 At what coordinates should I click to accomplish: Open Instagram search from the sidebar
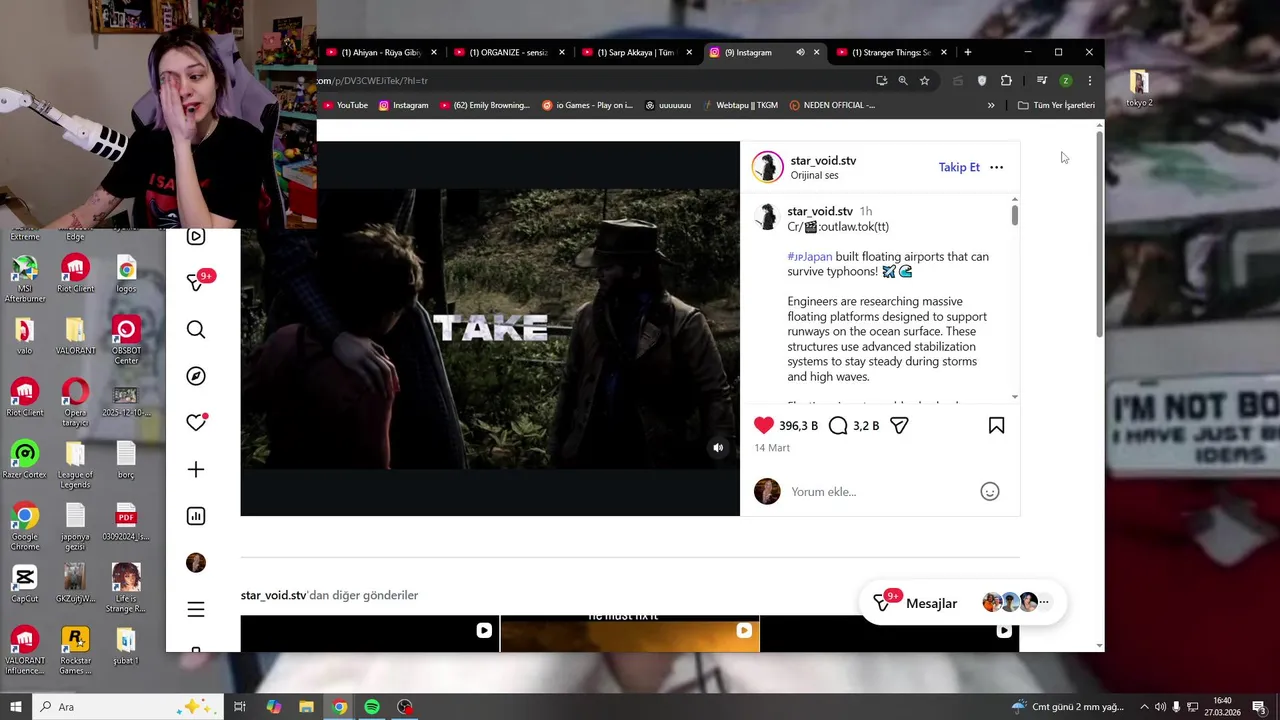click(x=196, y=330)
